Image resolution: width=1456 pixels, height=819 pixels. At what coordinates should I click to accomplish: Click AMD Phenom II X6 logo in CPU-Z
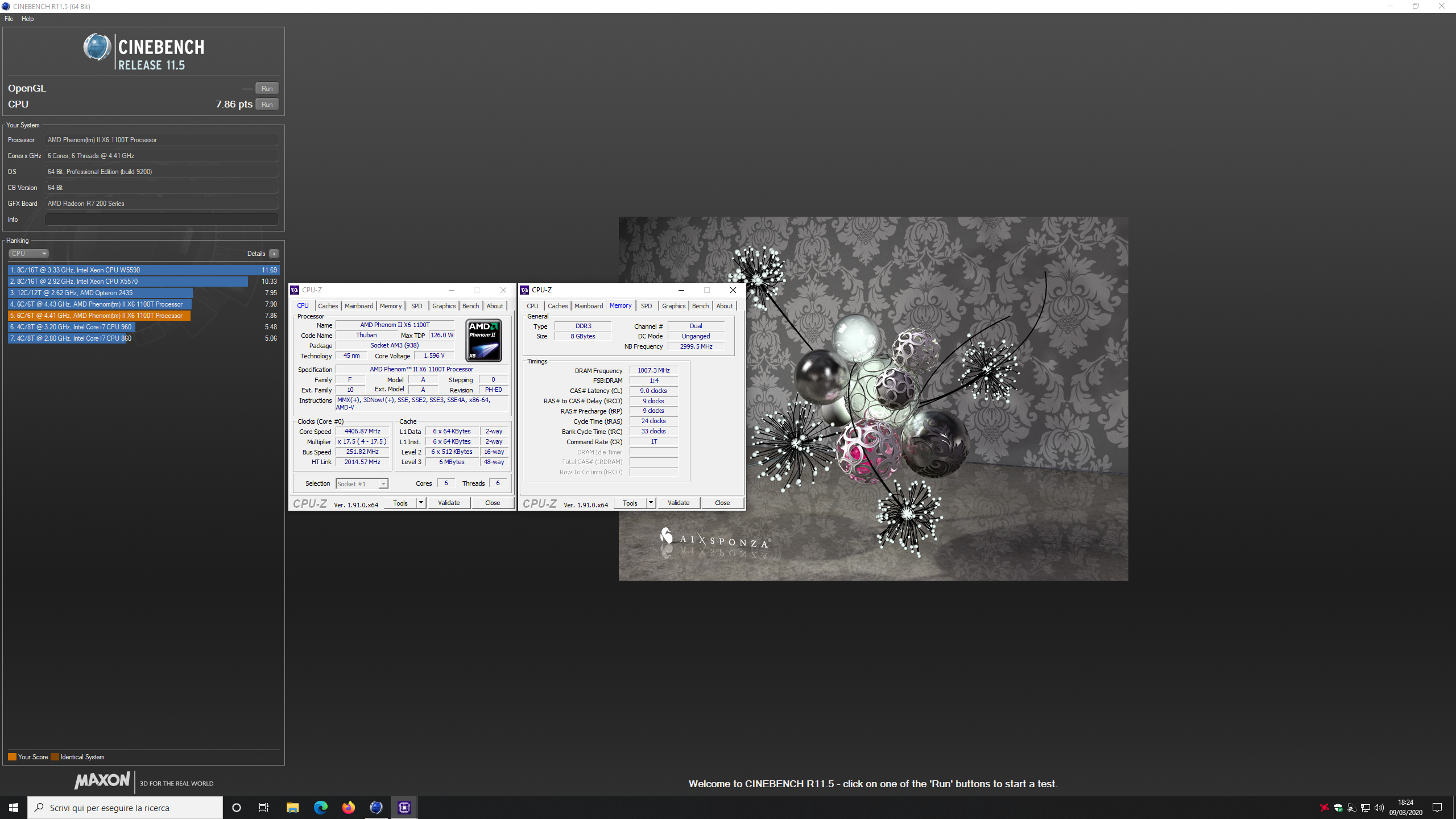click(x=483, y=341)
